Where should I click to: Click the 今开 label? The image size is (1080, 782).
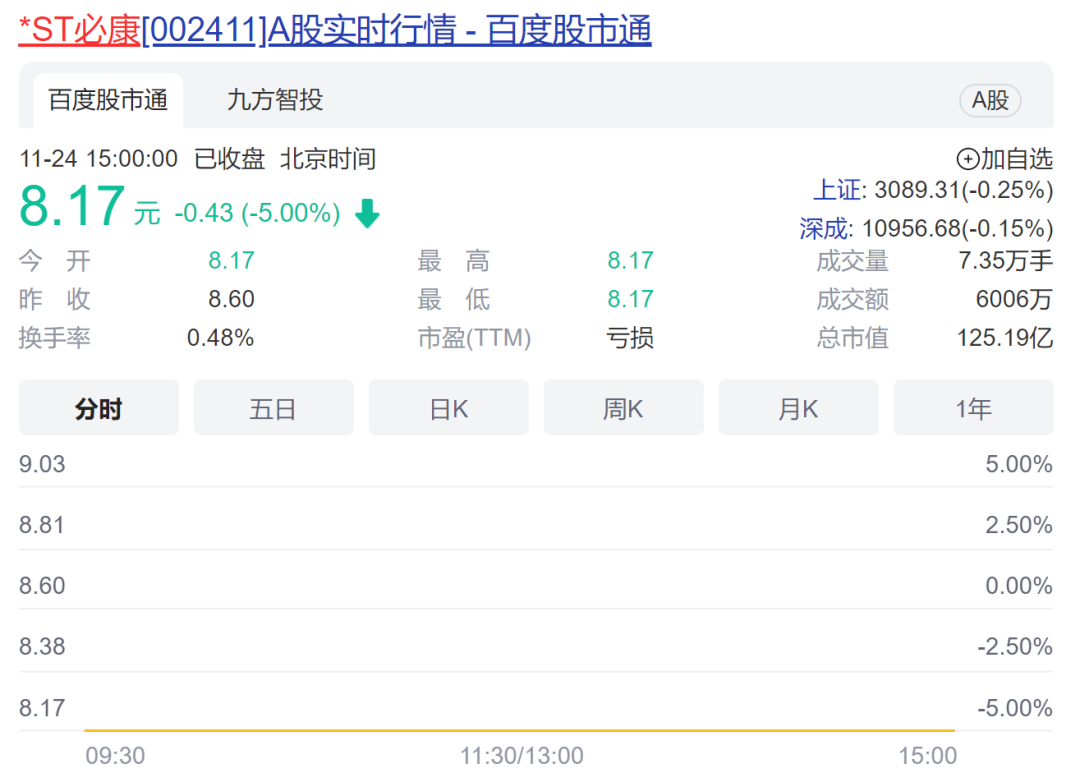click(x=54, y=261)
